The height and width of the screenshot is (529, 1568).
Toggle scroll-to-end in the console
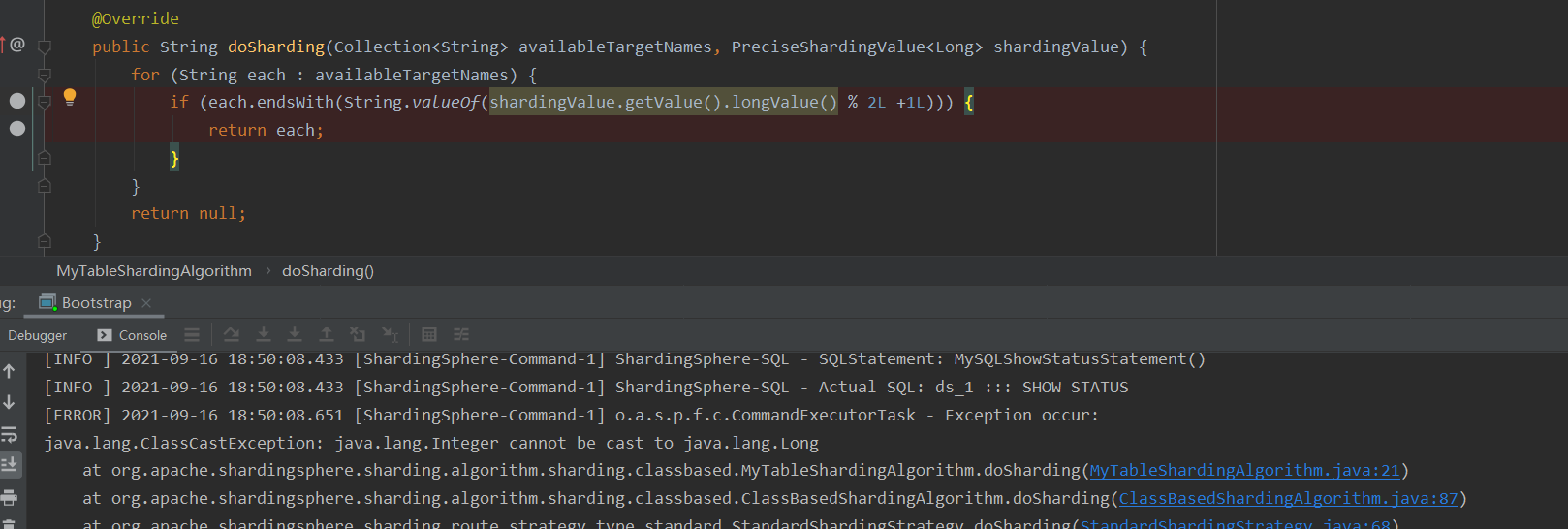[9, 465]
